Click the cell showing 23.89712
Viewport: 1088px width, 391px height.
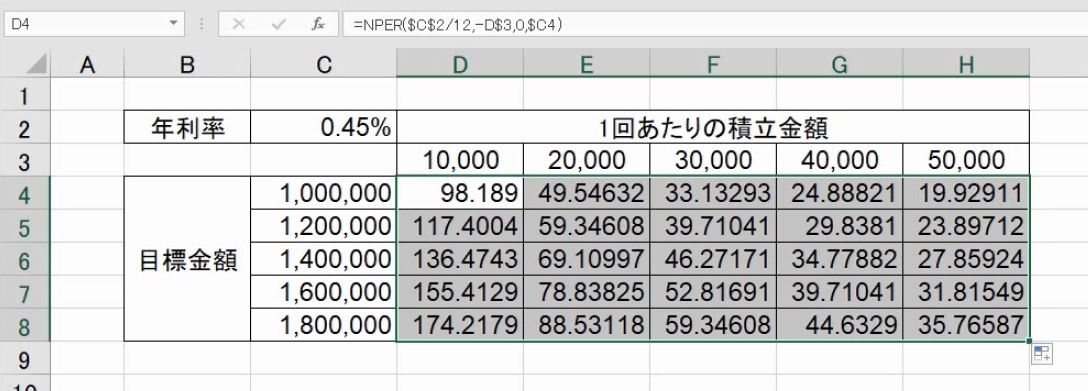click(x=966, y=226)
